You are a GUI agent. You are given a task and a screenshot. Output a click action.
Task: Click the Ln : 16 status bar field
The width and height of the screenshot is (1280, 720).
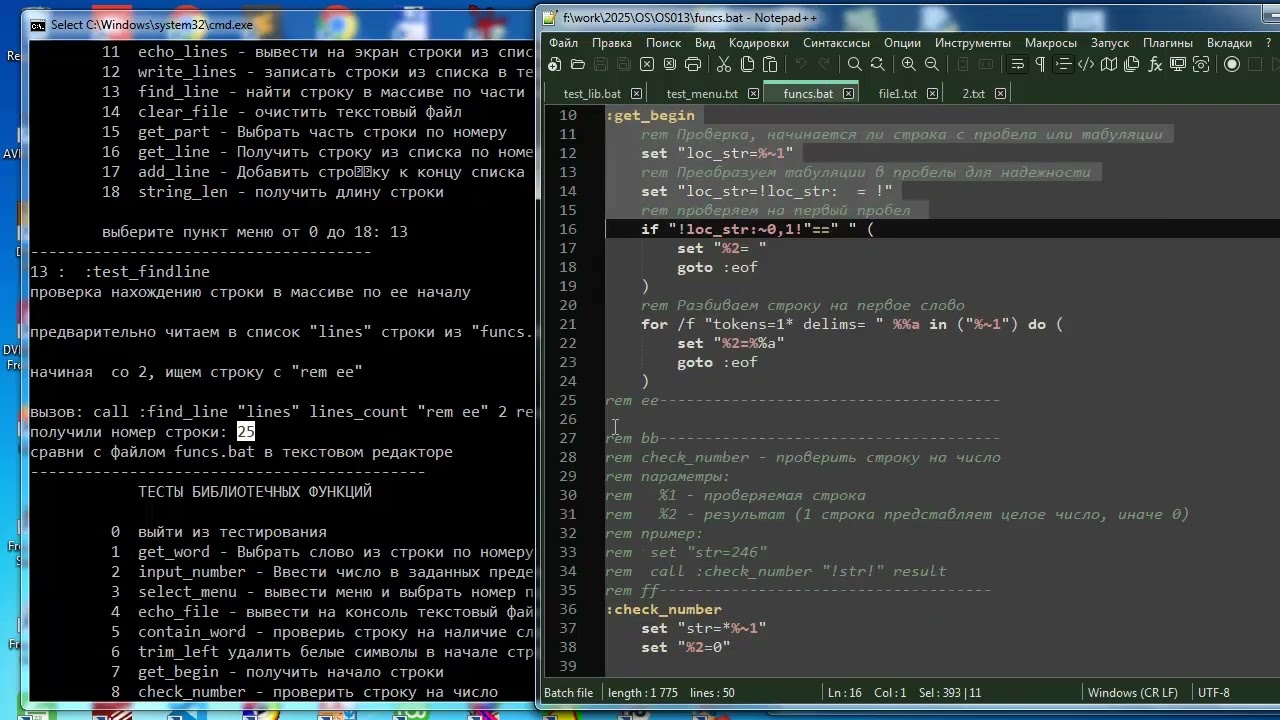[844, 692]
